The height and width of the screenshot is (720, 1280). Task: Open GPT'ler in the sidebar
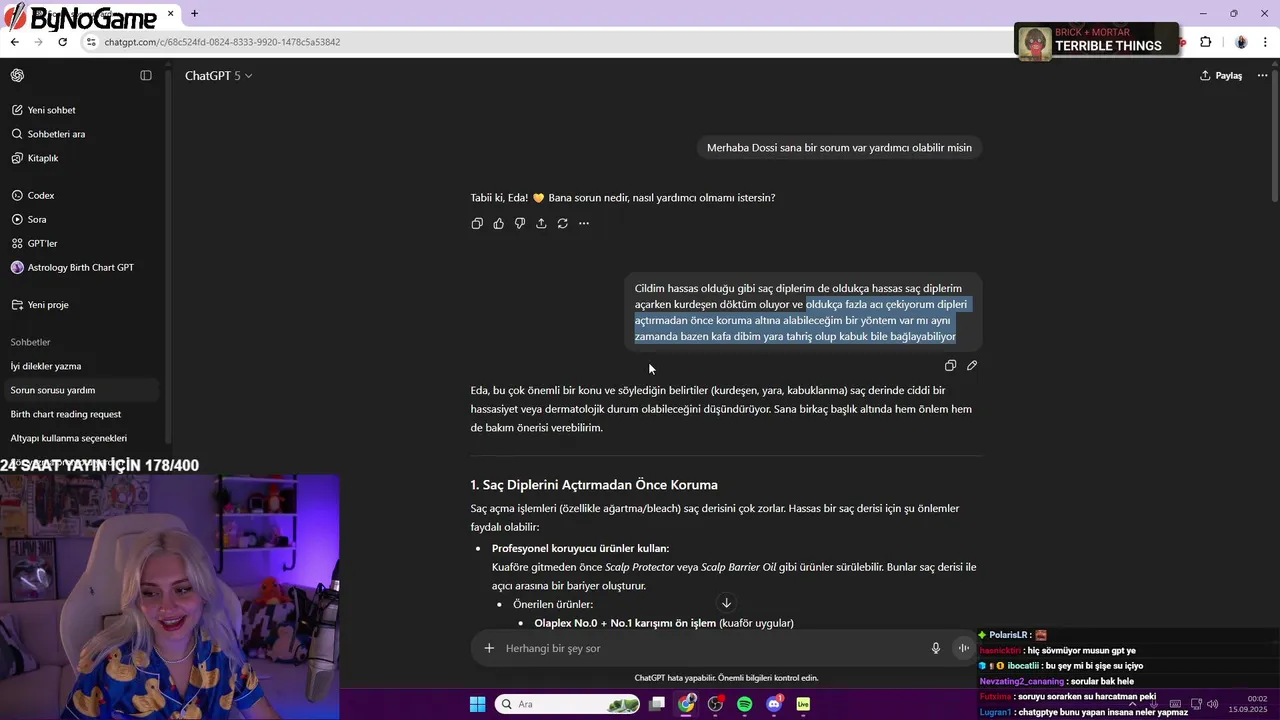click(x=80, y=243)
